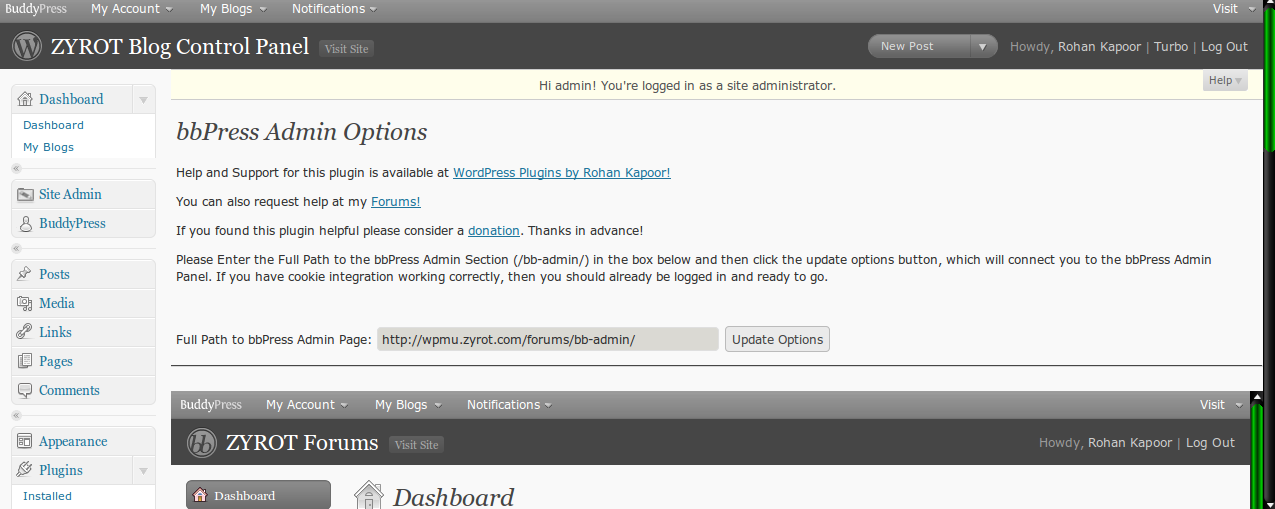Click BuddyPress in the top admin bar
1275x509 pixels.
(x=36, y=9)
